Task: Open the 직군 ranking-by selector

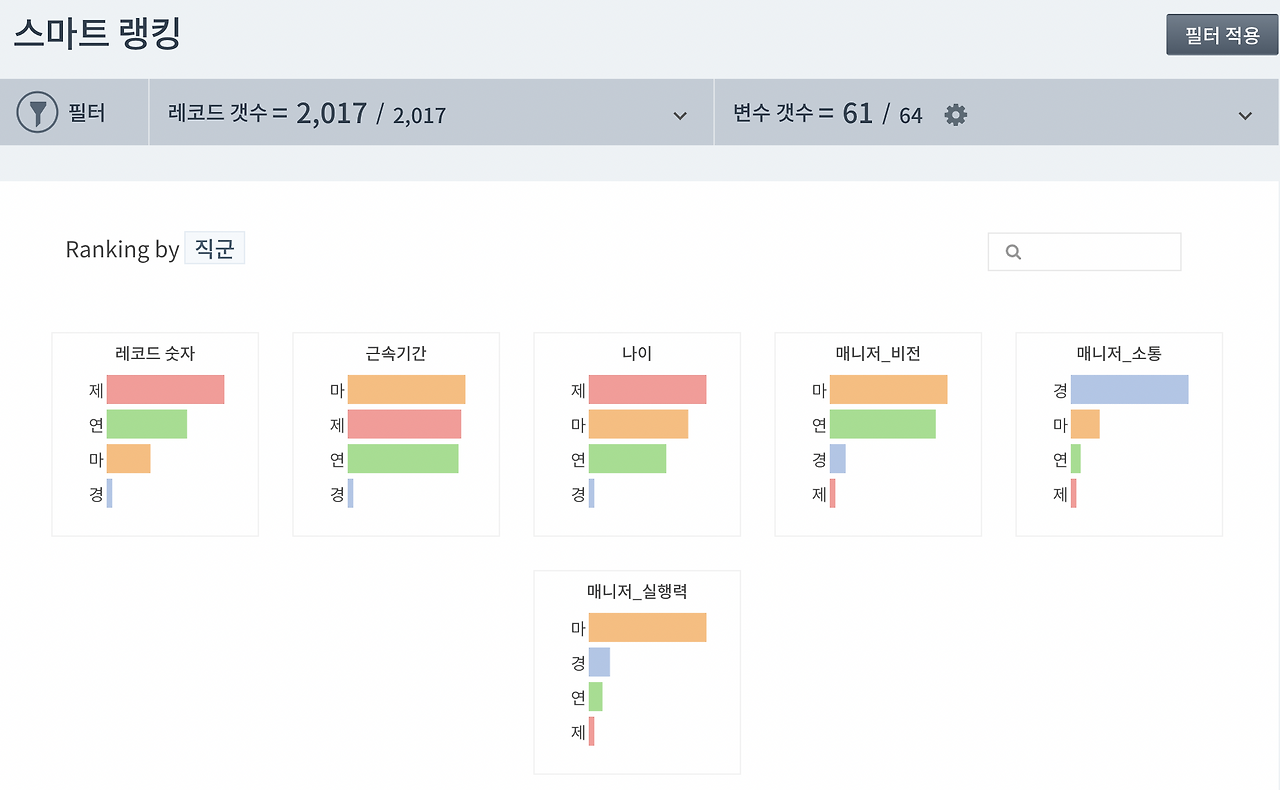Action: pos(214,247)
